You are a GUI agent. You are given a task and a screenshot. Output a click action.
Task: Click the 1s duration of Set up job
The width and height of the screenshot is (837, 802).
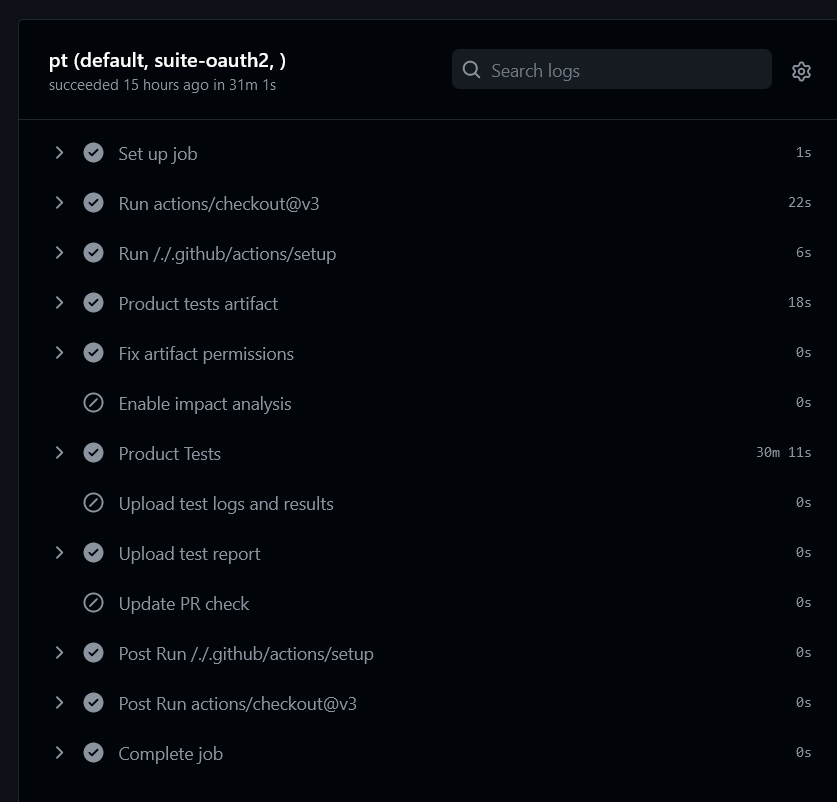(x=803, y=153)
